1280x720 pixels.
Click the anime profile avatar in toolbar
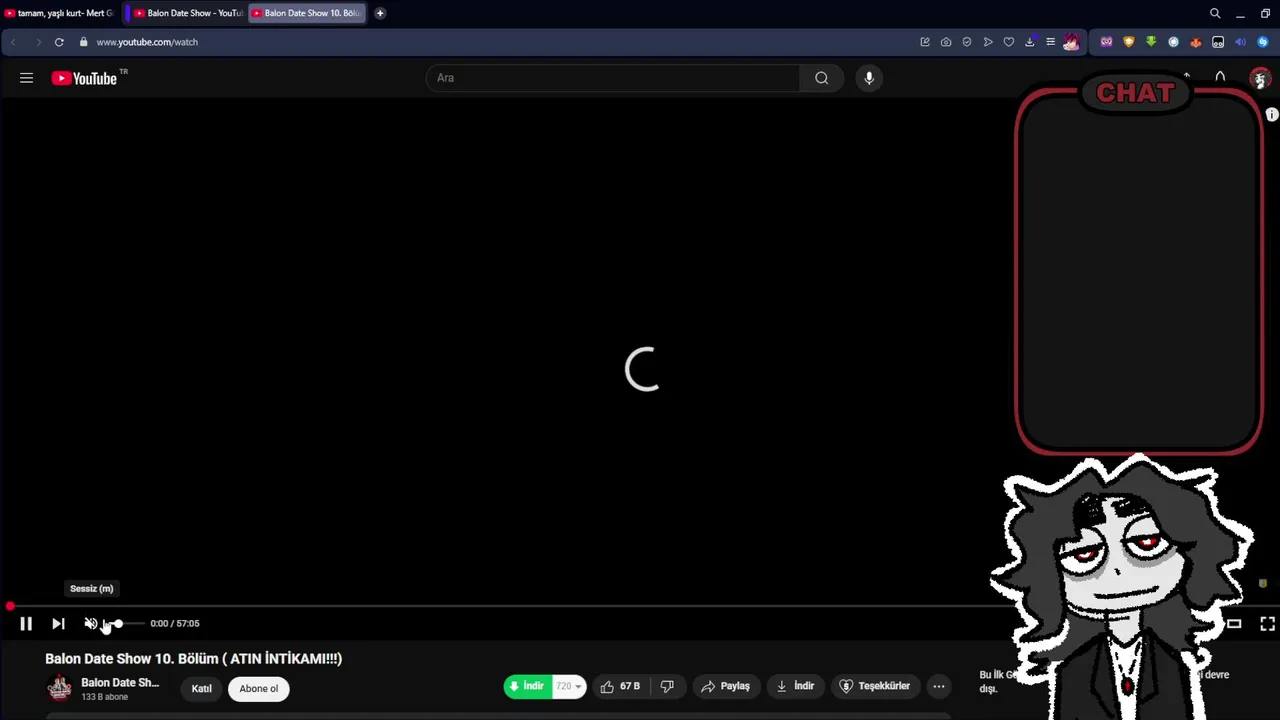(1072, 42)
